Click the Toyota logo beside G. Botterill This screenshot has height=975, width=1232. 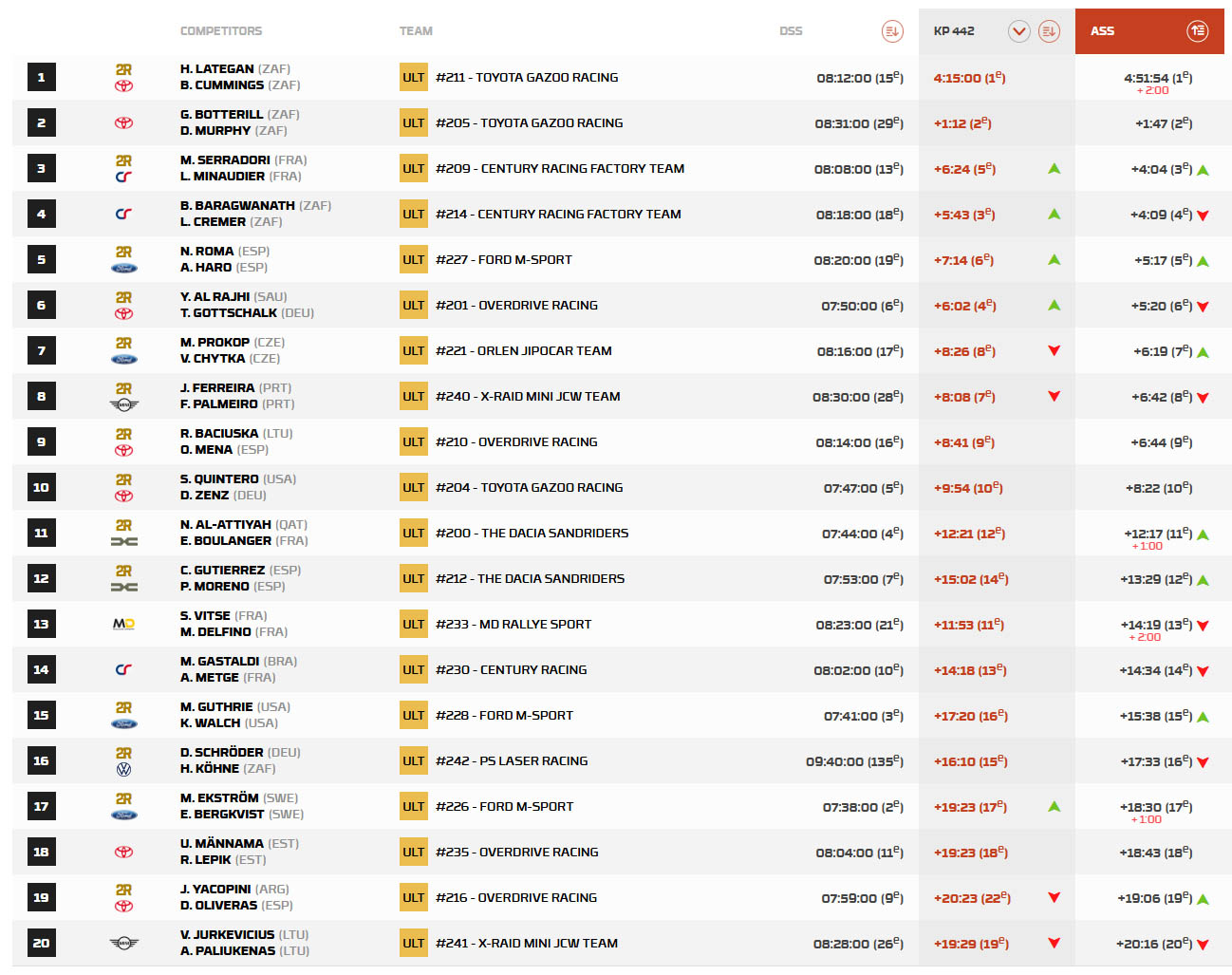pos(123,123)
